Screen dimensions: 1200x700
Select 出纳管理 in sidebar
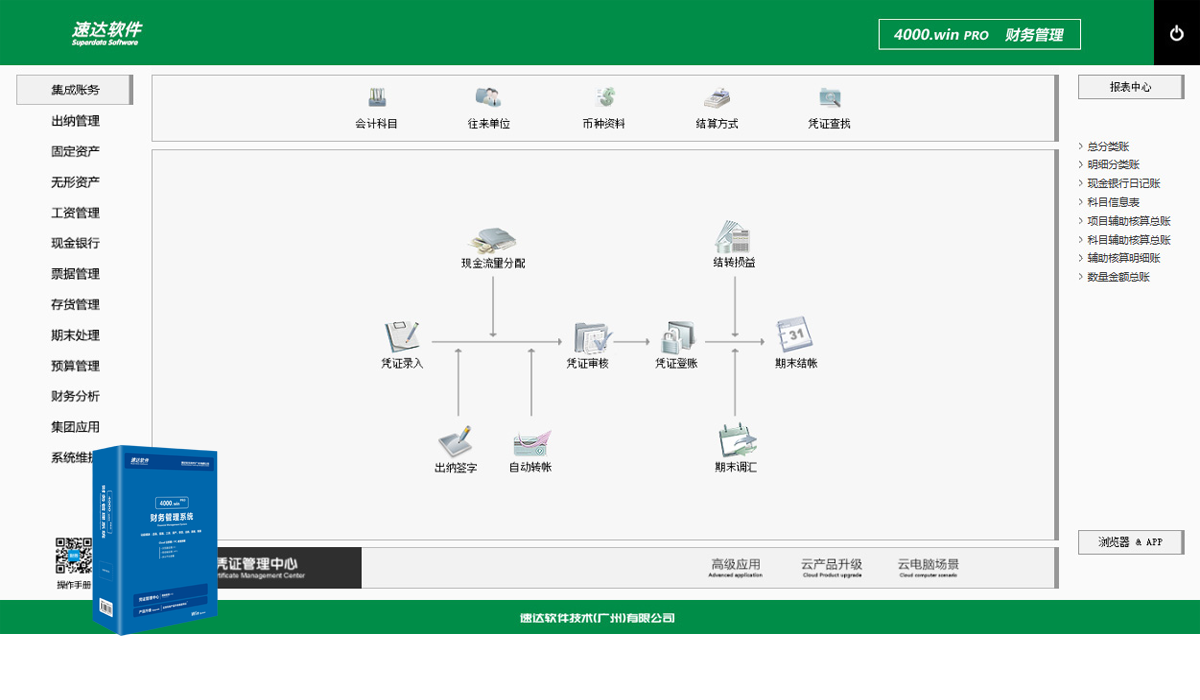click(75, 121)
